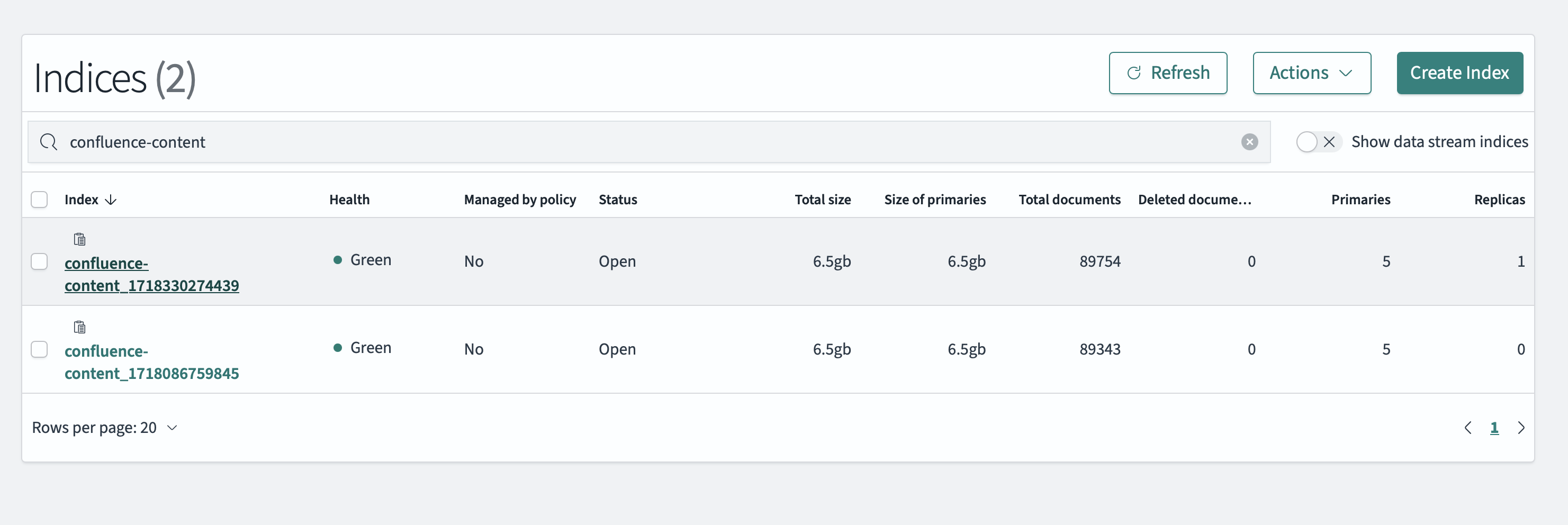Open the confluence-content_1718330274439 index link

pos(151,274)
